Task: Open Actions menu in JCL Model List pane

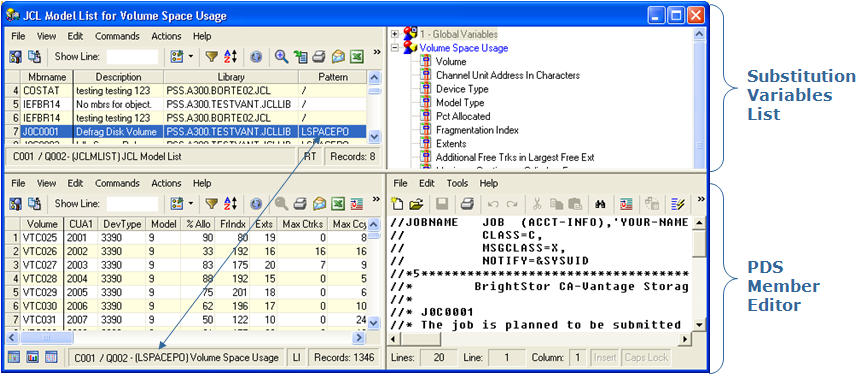Action: tap(166, 36)
